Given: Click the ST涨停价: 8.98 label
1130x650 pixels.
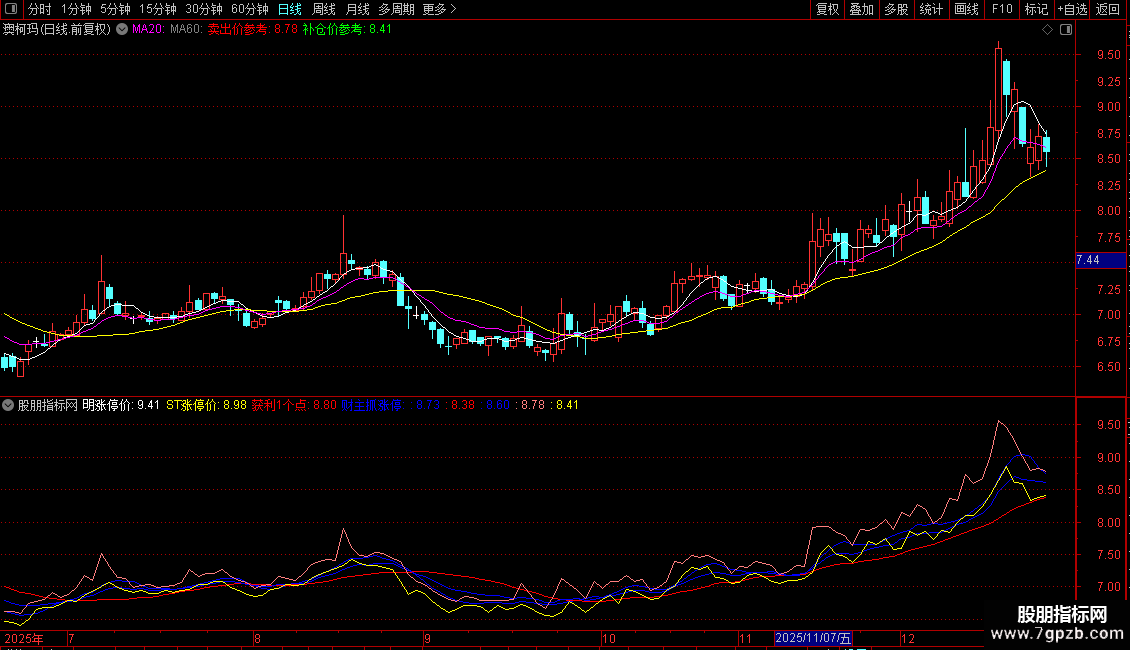Looking at the screenshot, I should [x=206, y=405].
